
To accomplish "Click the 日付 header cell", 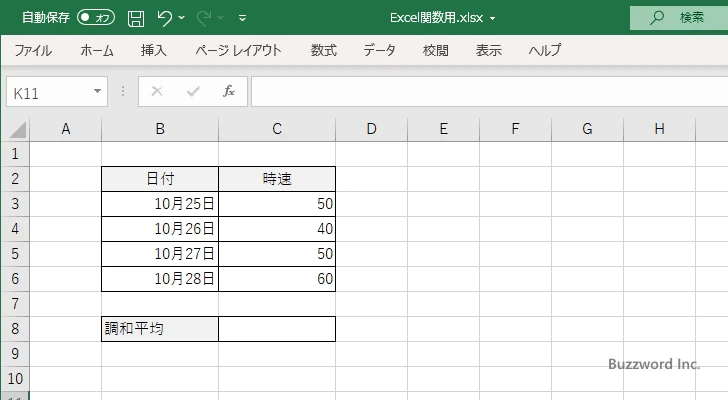I will click(160, 179).
